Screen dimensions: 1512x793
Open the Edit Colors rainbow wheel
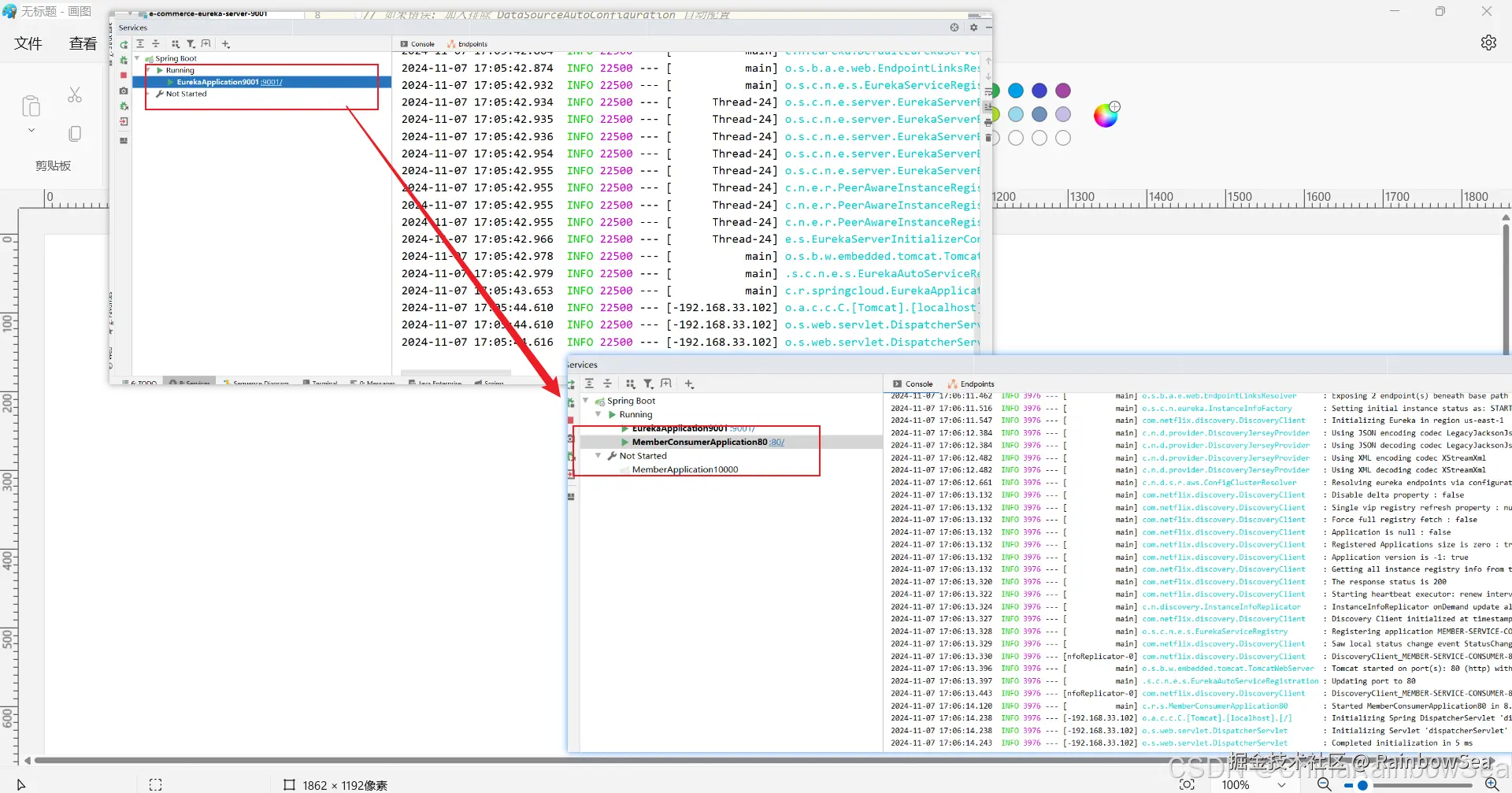1106,115
